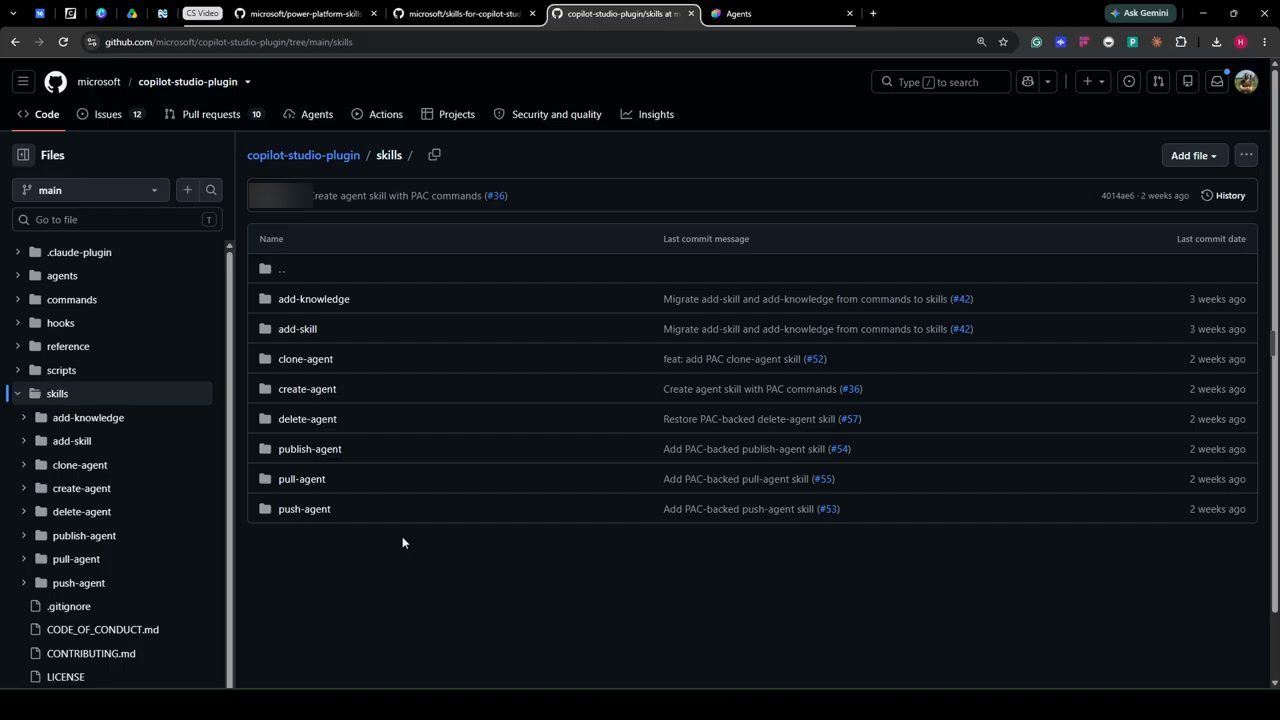Viewport: 1280px width, 720px height.
Task: Open the Insights tab
Action: [647, 114]
